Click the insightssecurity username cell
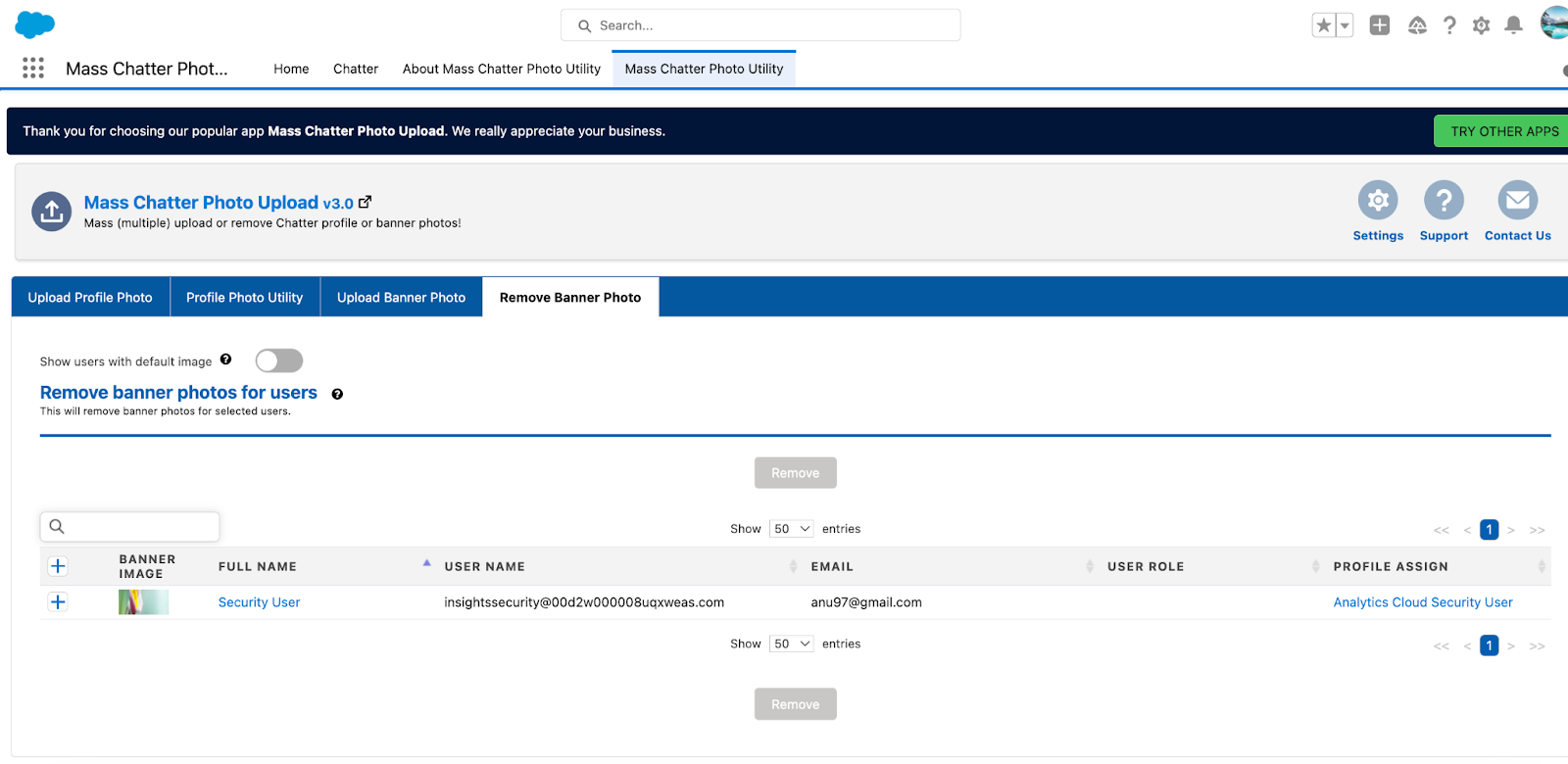Image resolution: width=1568 pixels, height=764 pixels. pyautogui.click(x=584, y=602)
